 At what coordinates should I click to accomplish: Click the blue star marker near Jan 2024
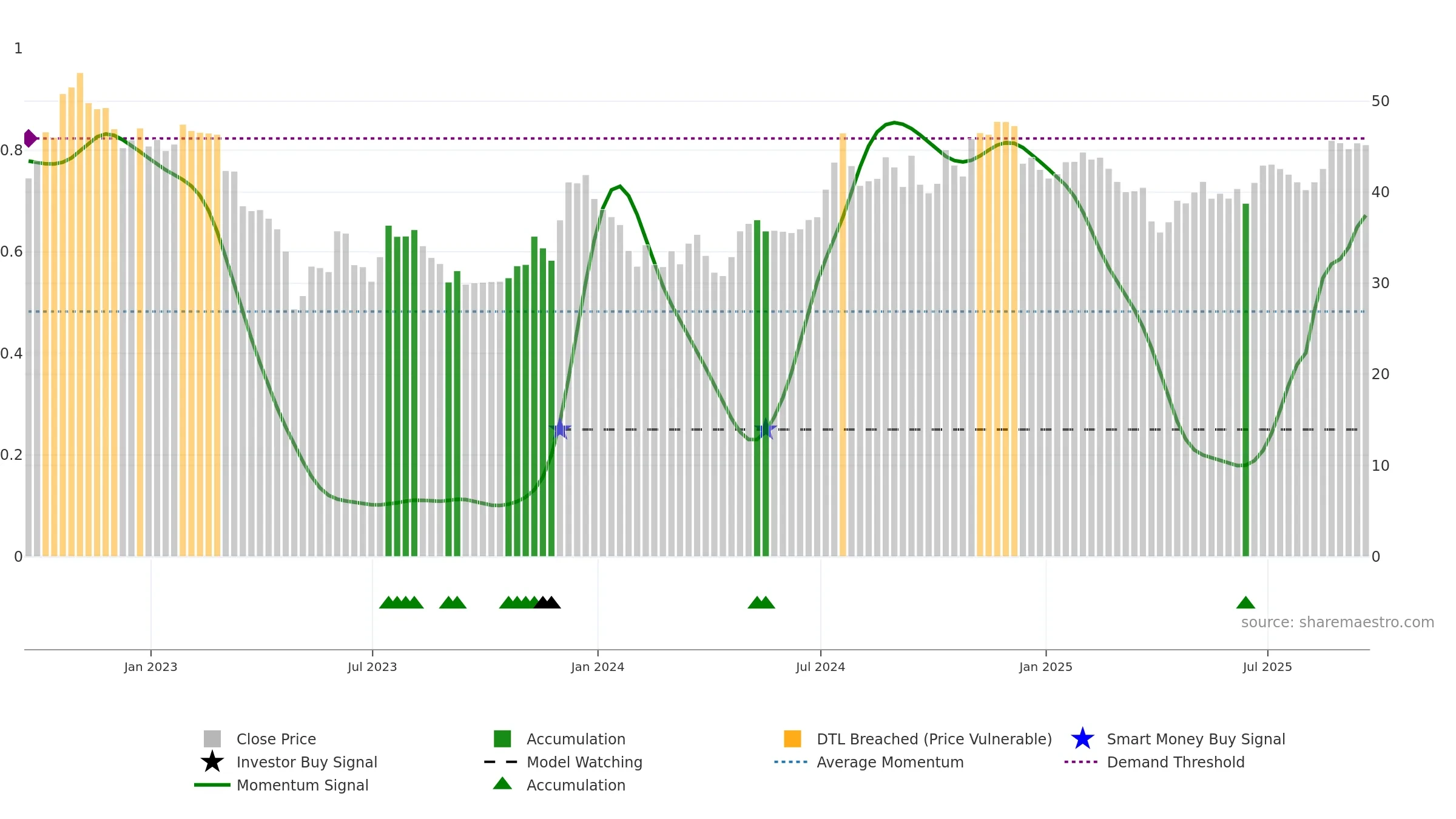(x=560, y=430)
